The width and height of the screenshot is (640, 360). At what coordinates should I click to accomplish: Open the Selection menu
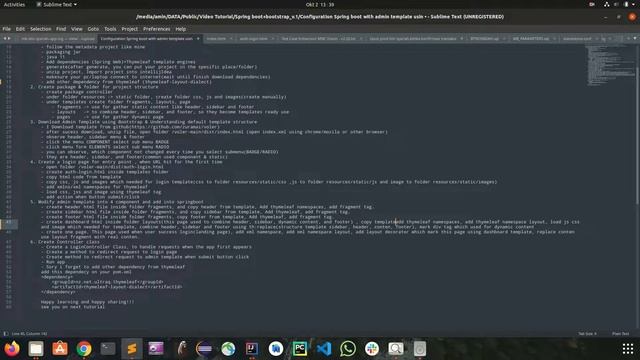pyautogui.click(x=41, y=29)
